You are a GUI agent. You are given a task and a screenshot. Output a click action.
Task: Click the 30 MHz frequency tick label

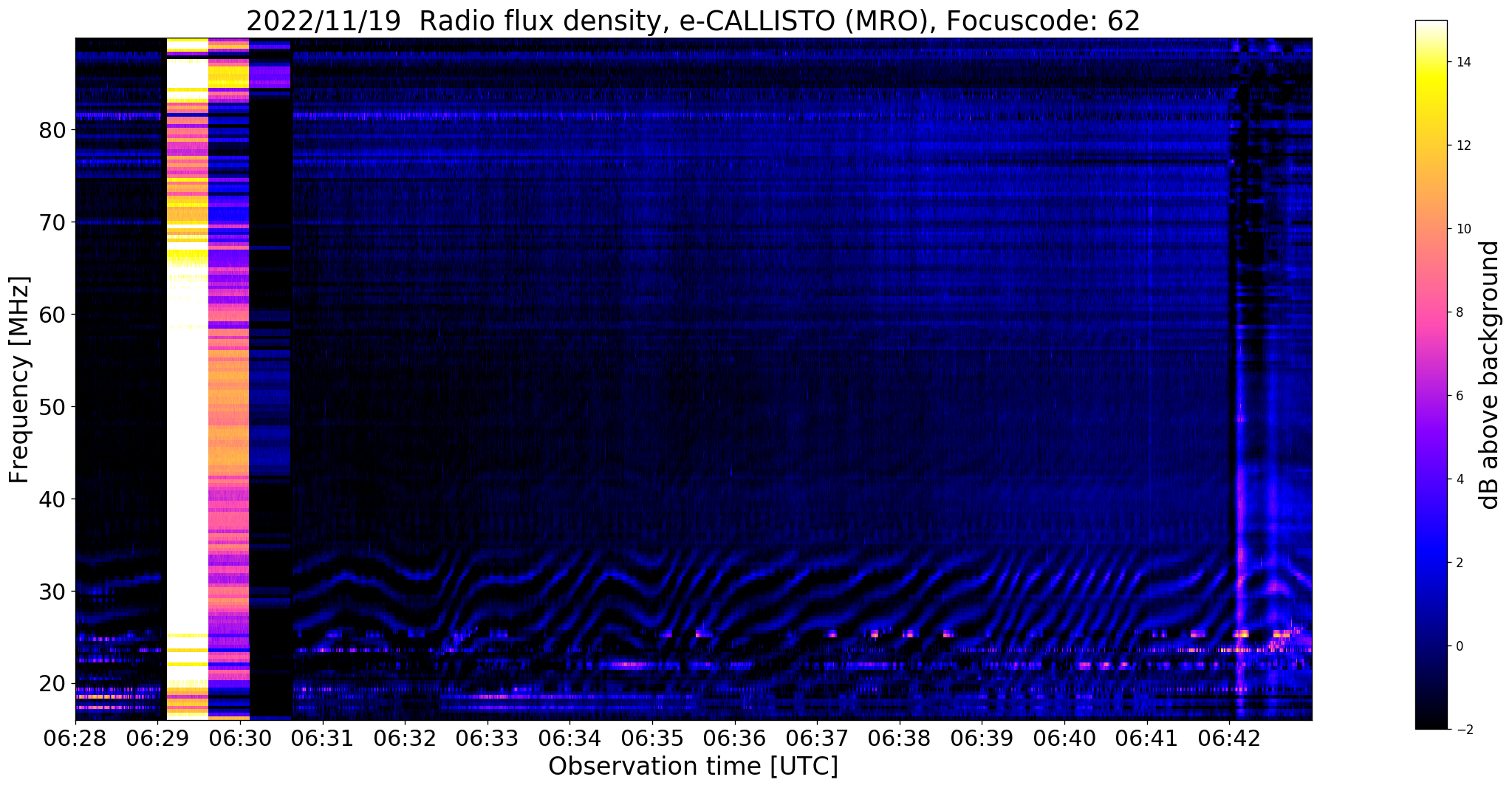(x=52, y=592)
